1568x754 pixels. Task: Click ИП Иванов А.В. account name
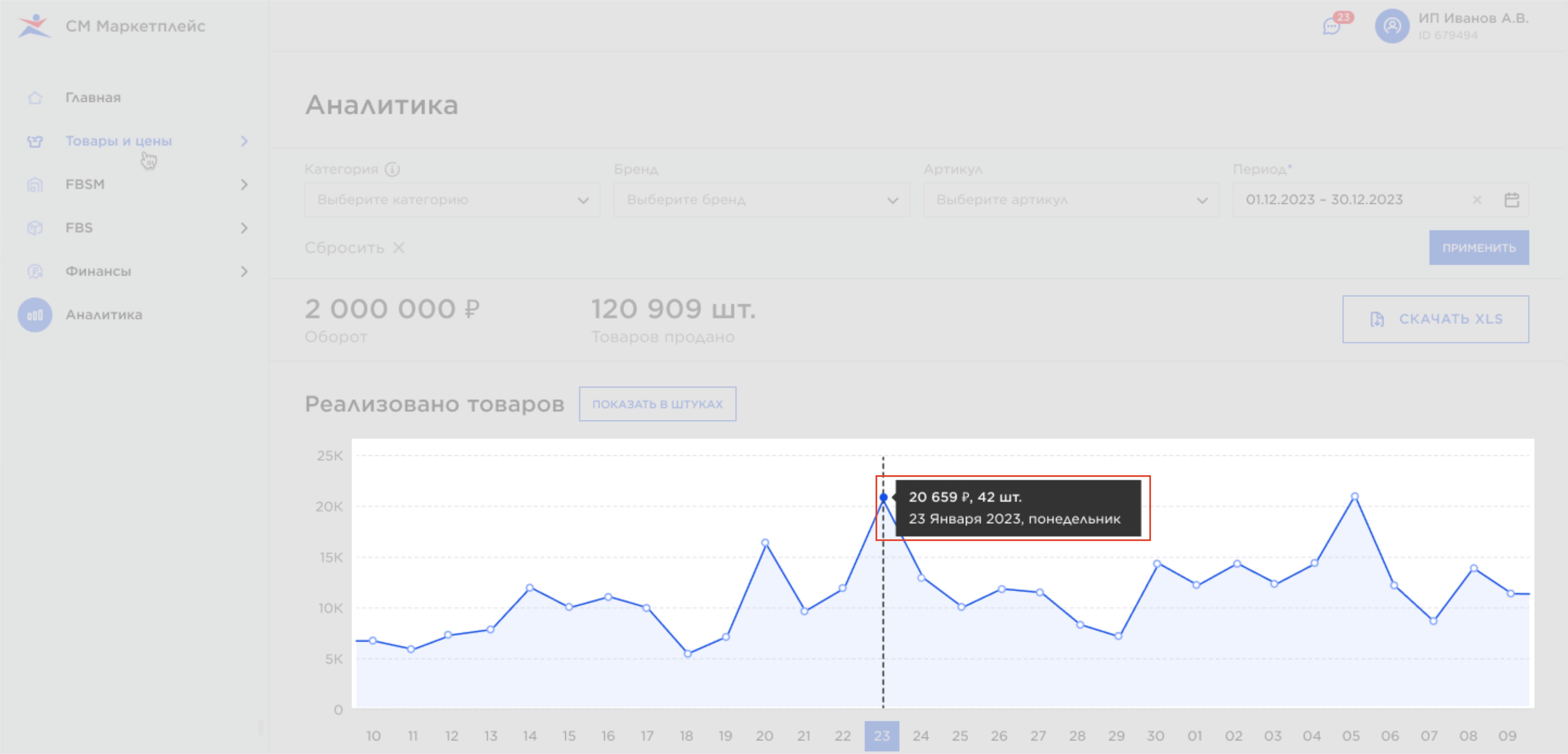click(x=1473, y=18)
